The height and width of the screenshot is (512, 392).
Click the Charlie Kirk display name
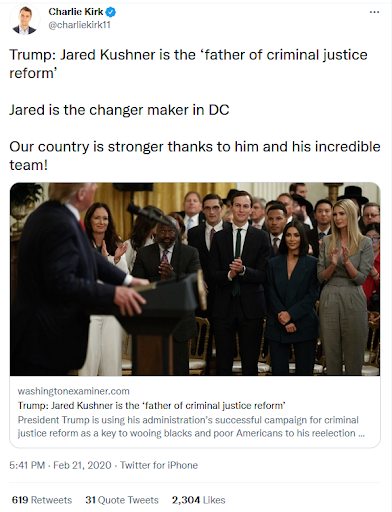point(76,12)
